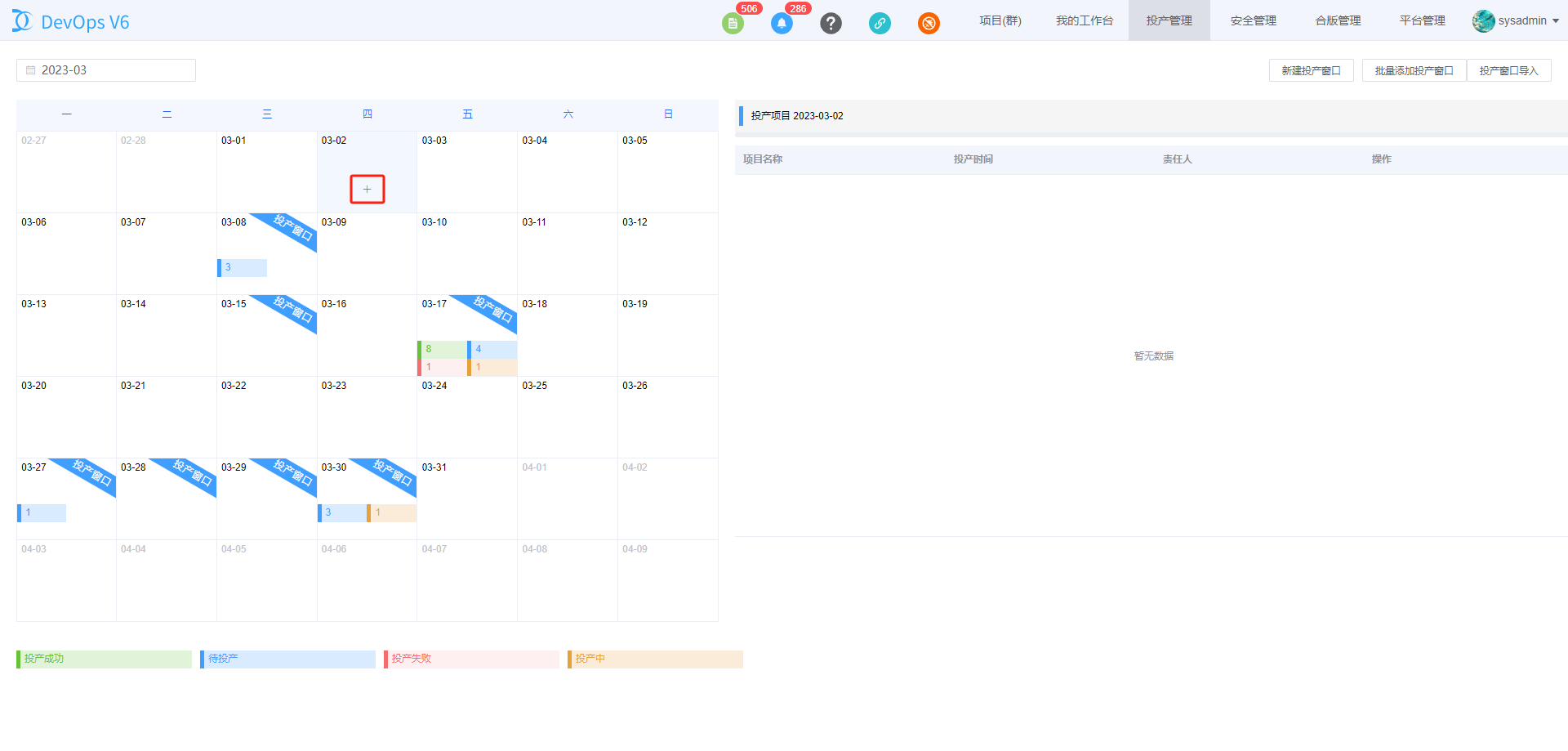
Task: Open the 2023-03 month picker
Action: point(106,70)
